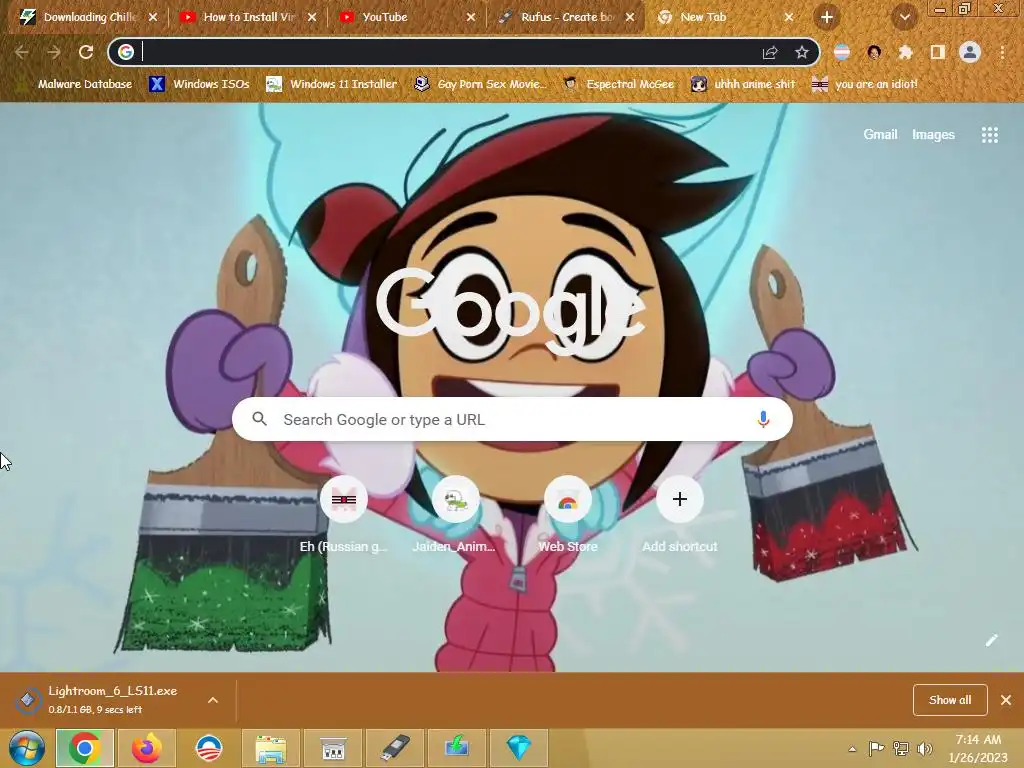
Task: Open network status tray icon
Action: [901, 748]
